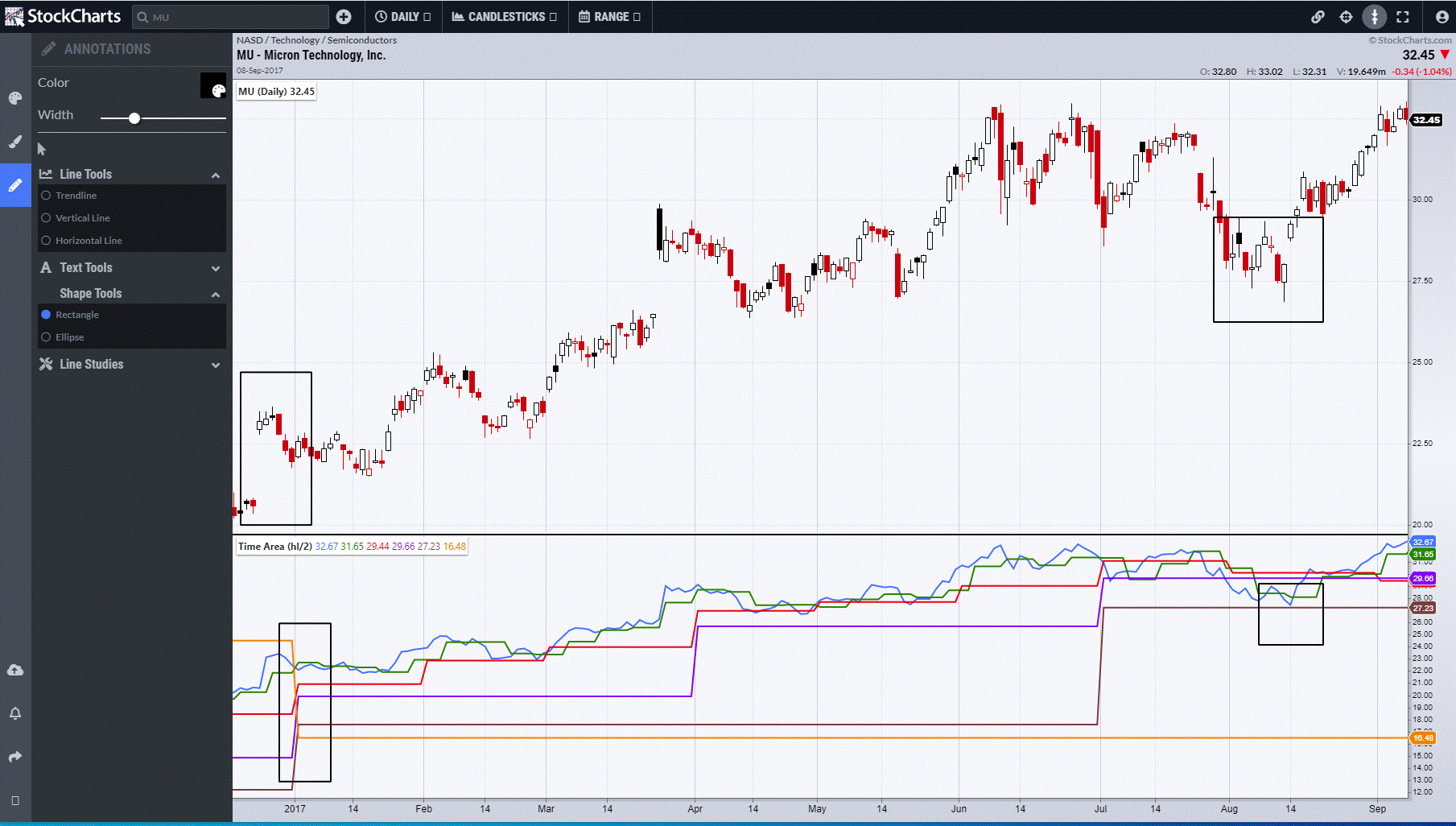Toggle fullscreen mode icon

(x=1403, y=17)
